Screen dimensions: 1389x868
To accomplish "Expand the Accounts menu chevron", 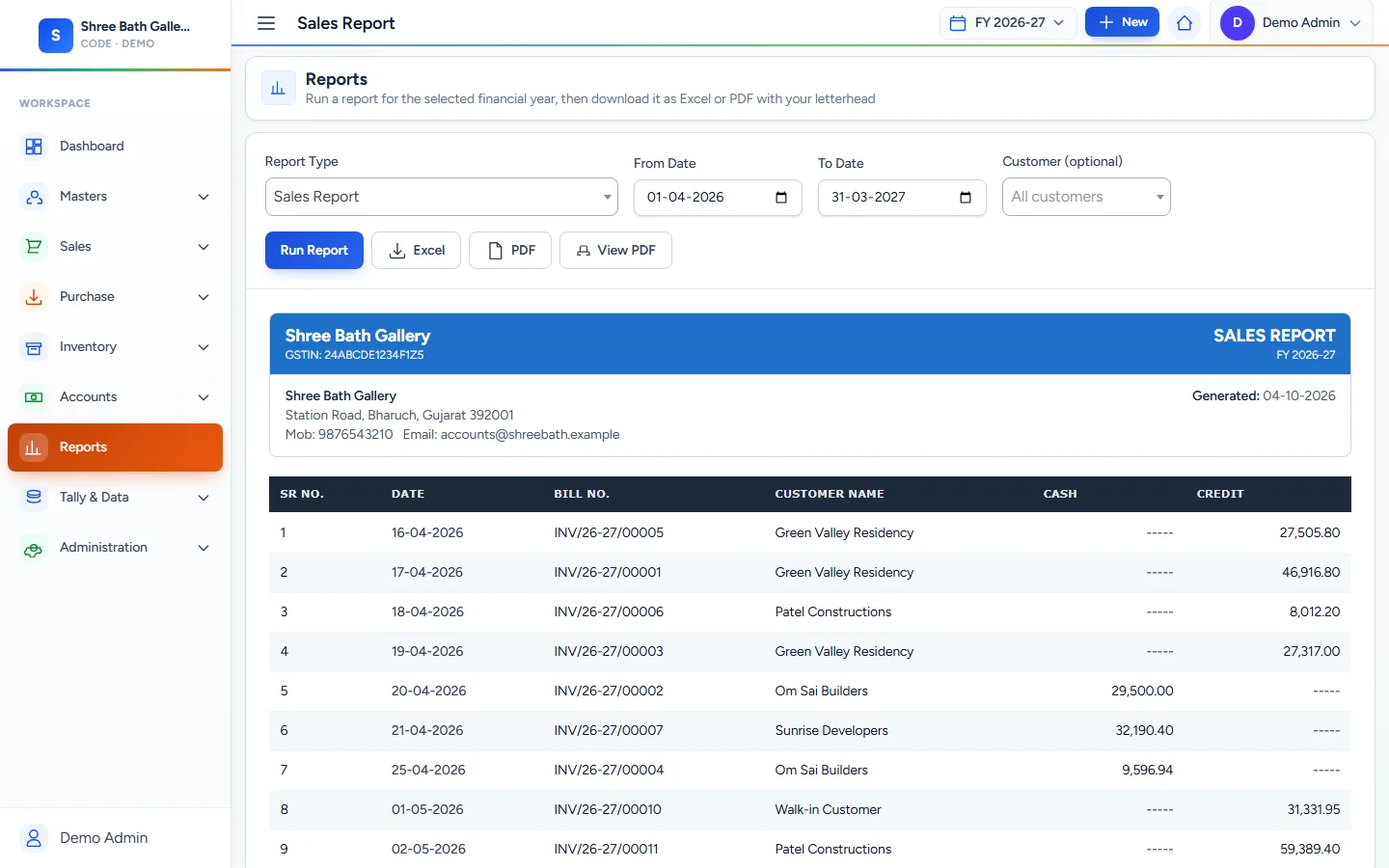I will (x=204, y=397).
